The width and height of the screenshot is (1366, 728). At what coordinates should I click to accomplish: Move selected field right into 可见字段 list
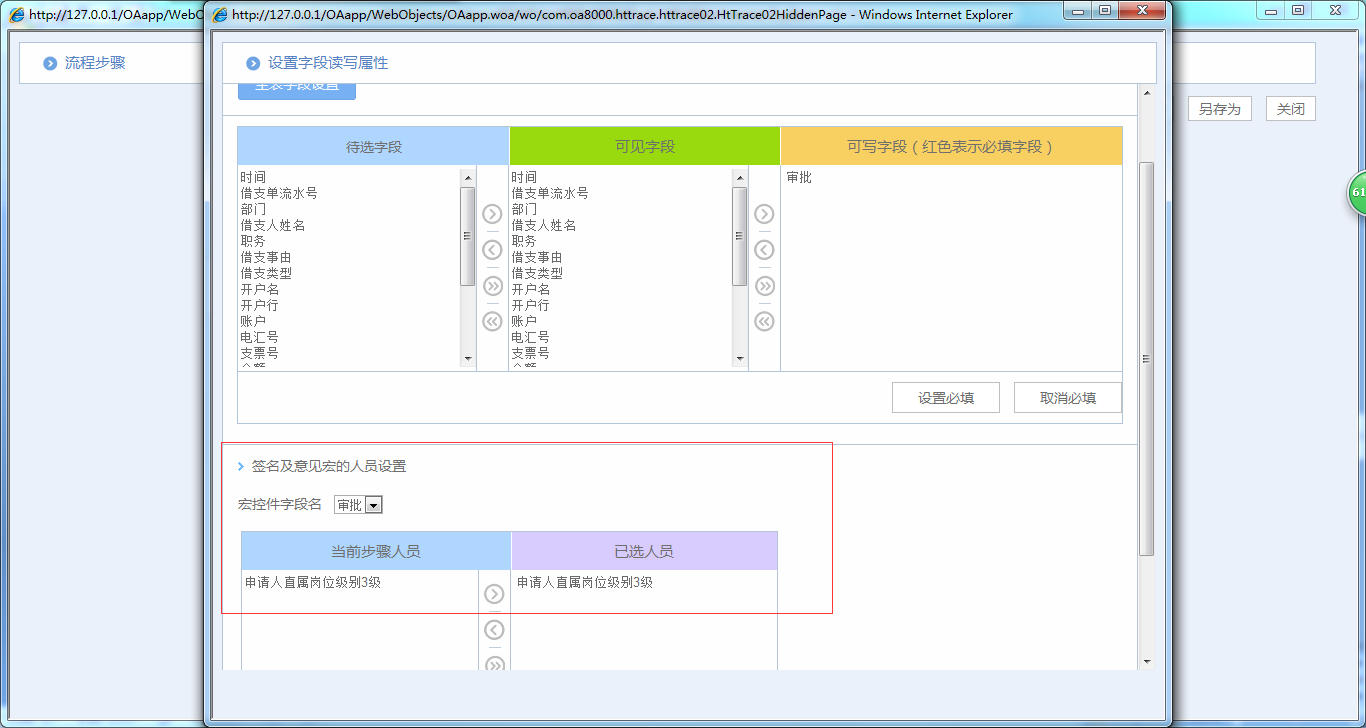pos(491,213)
